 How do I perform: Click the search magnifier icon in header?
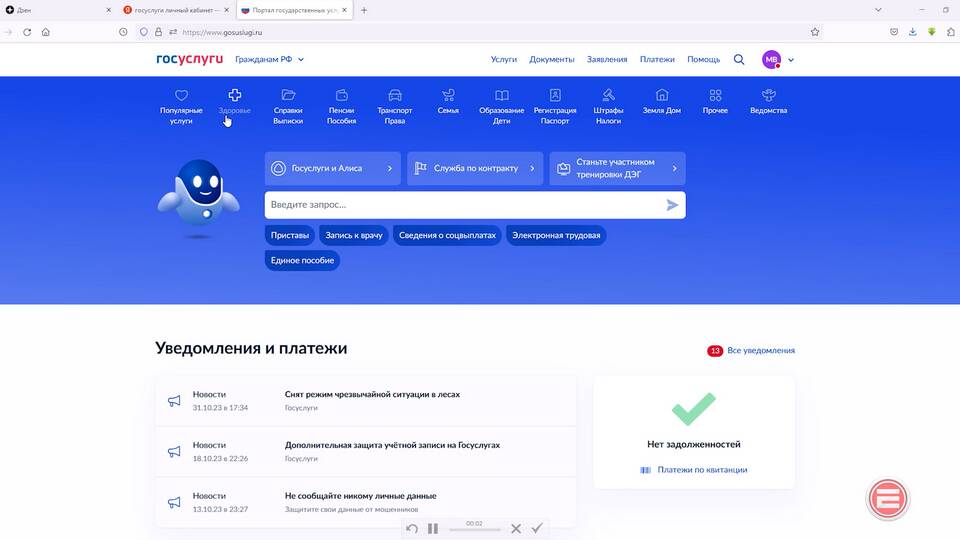739,60
